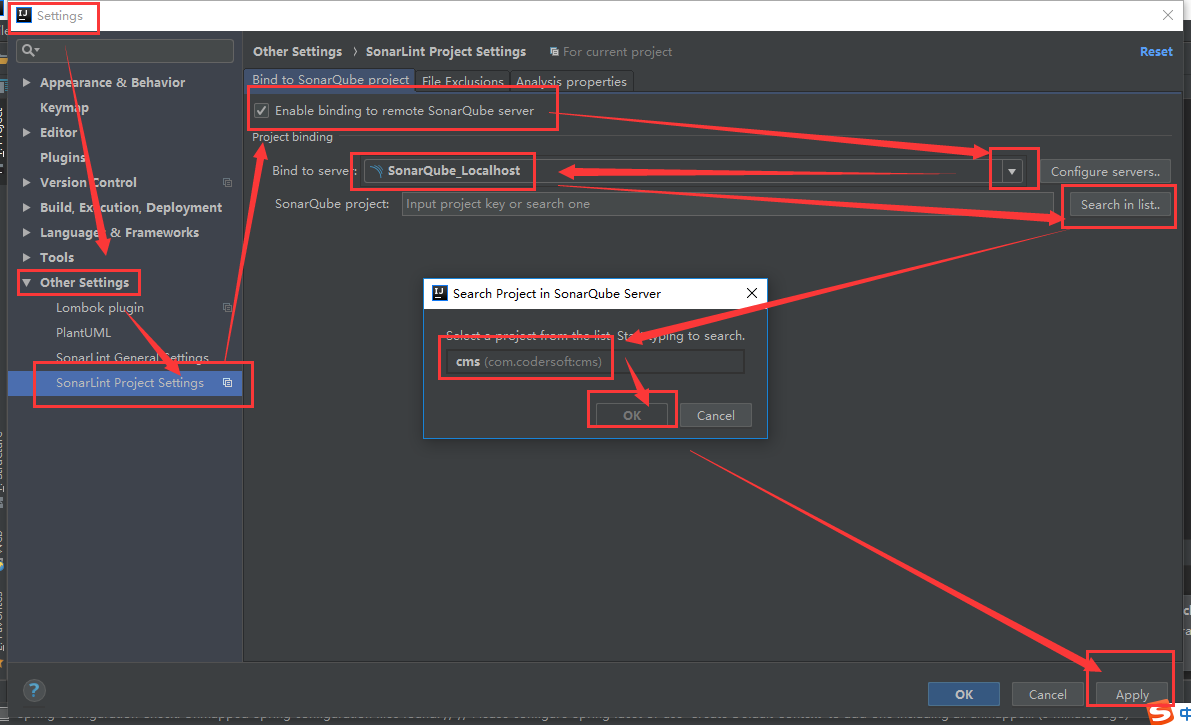Viewport: 1191px width, 725px height.
Task: Click the project-level icon beside Lombok plugin
Action: click(227, 308)
